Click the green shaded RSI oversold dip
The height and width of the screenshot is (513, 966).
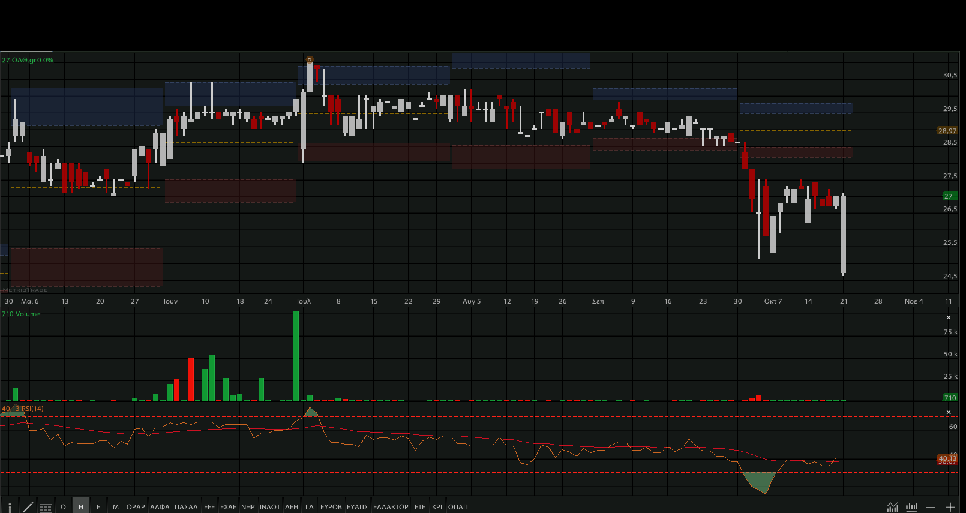761,480
